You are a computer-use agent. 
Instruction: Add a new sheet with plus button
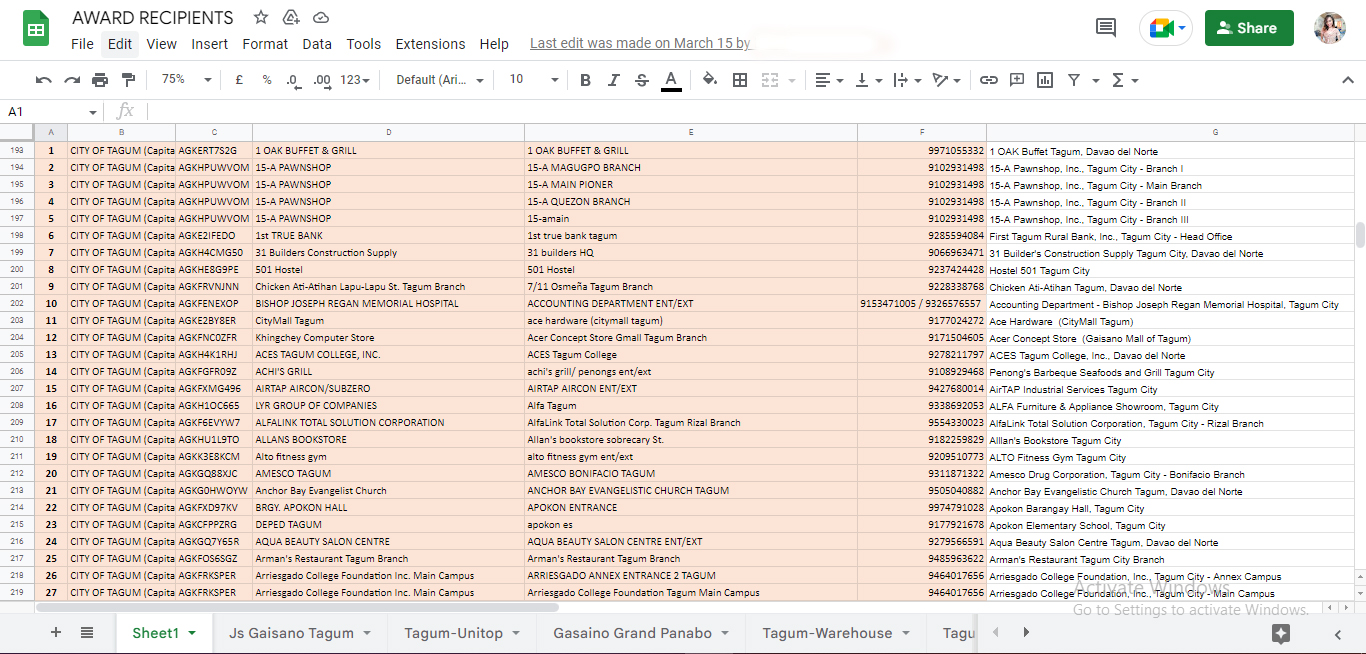pos(56,632)
